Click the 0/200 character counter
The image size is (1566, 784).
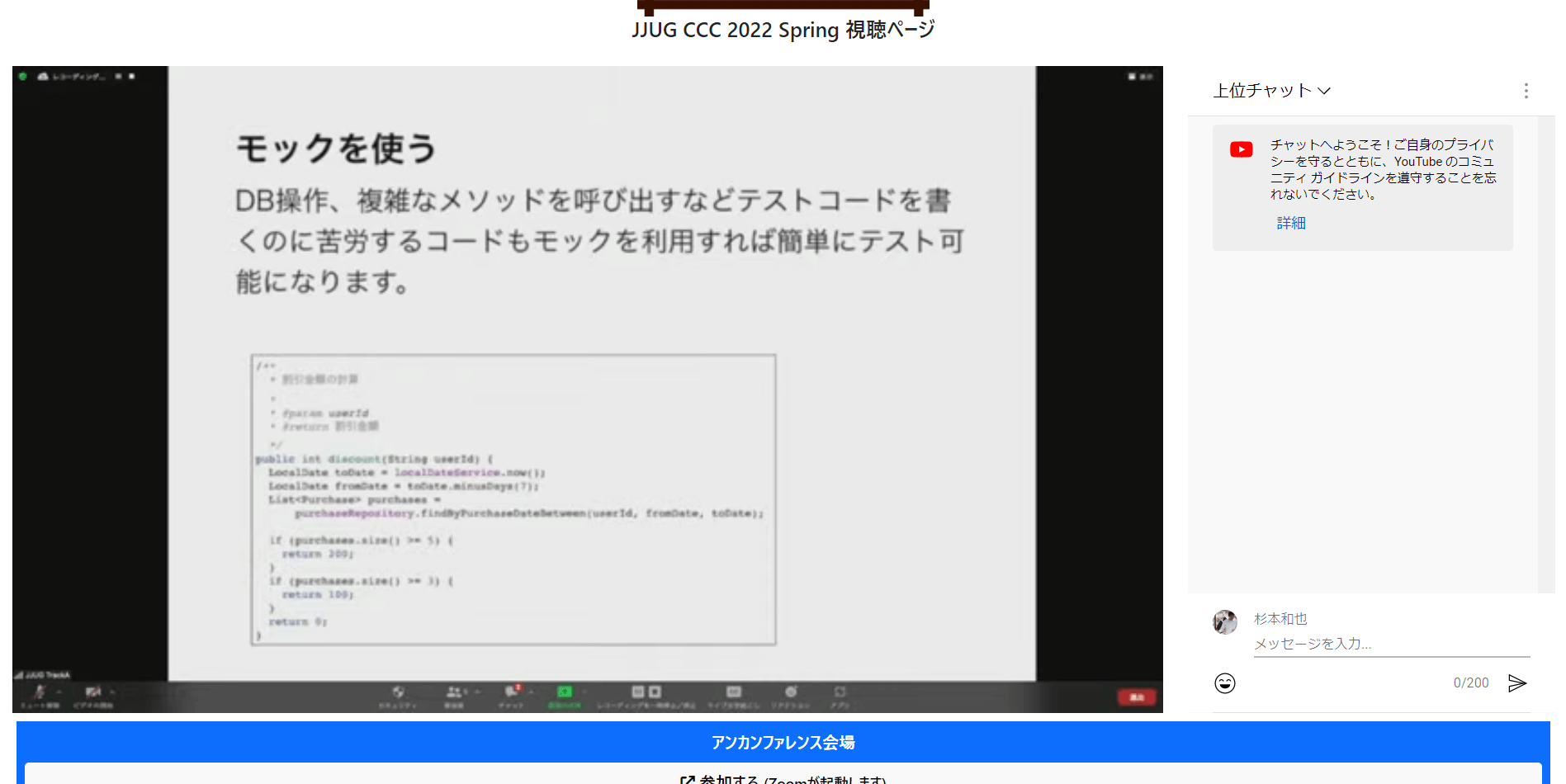(x=1471, y=683)
